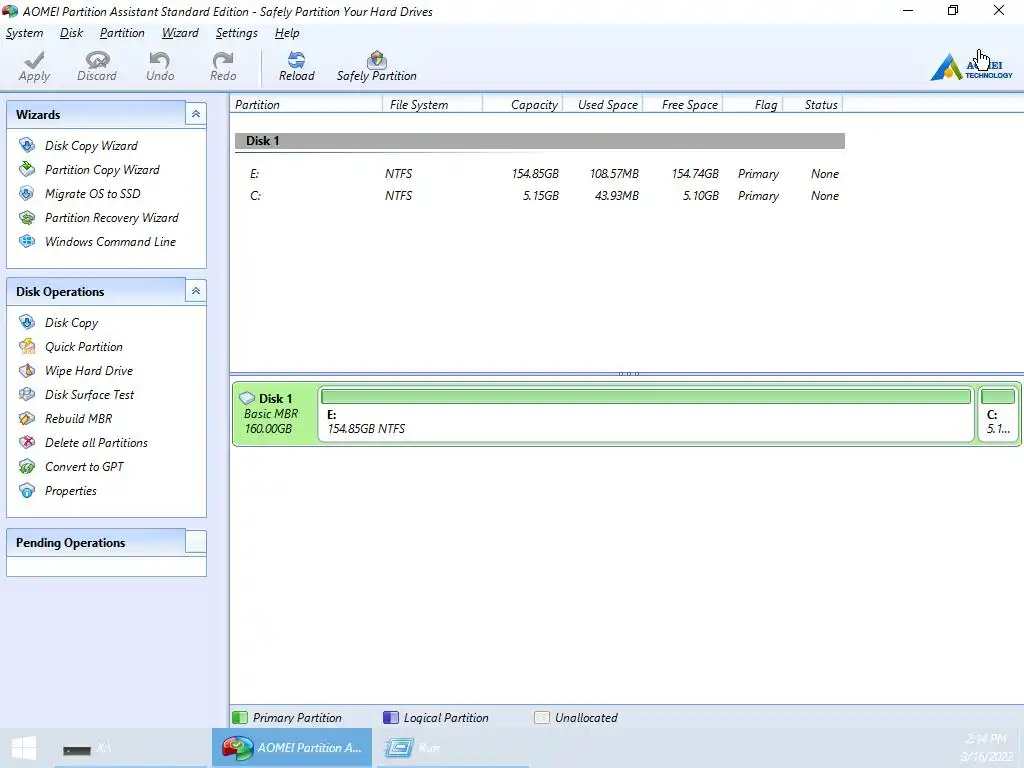Select E: partition block in disk map

pos(646,413)
